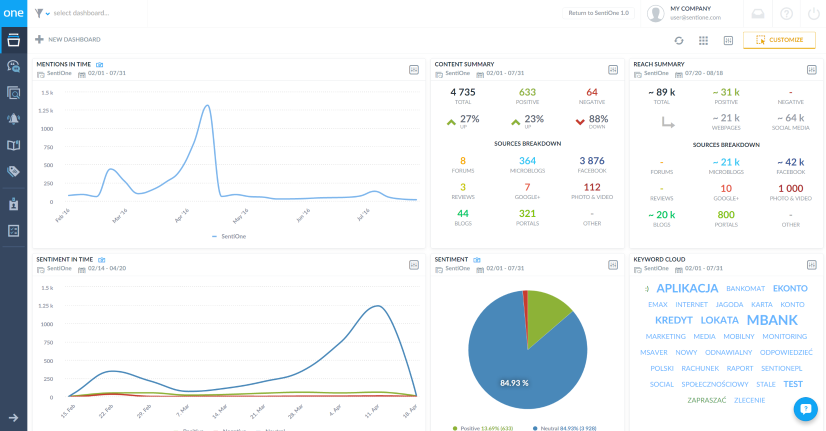Open the live chat bubble
The height and width of the screenshot is (431, 826).
(x=805, y=408)
